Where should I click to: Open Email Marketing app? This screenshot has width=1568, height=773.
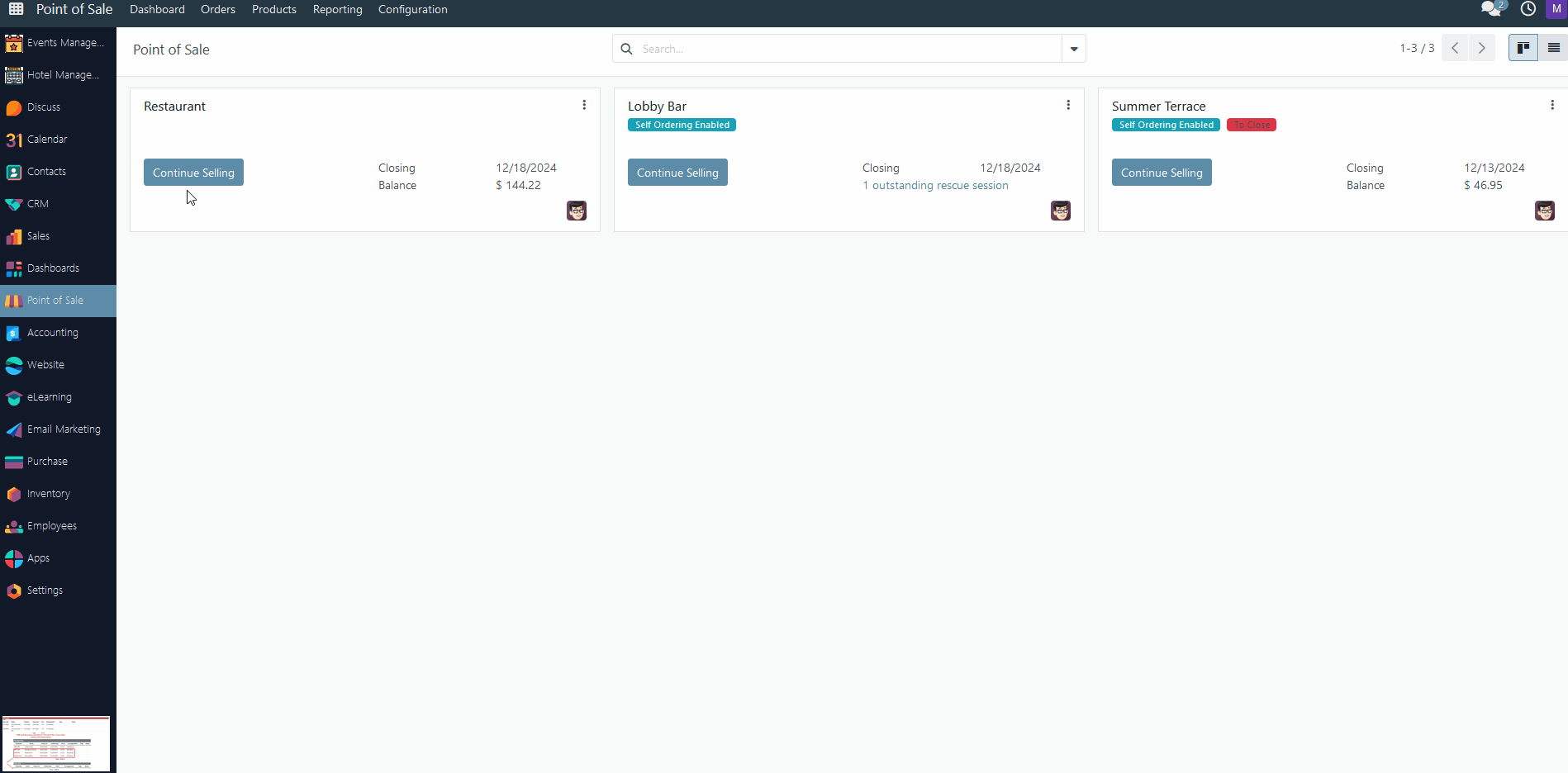pyautogui.click(x=58, y=429)
